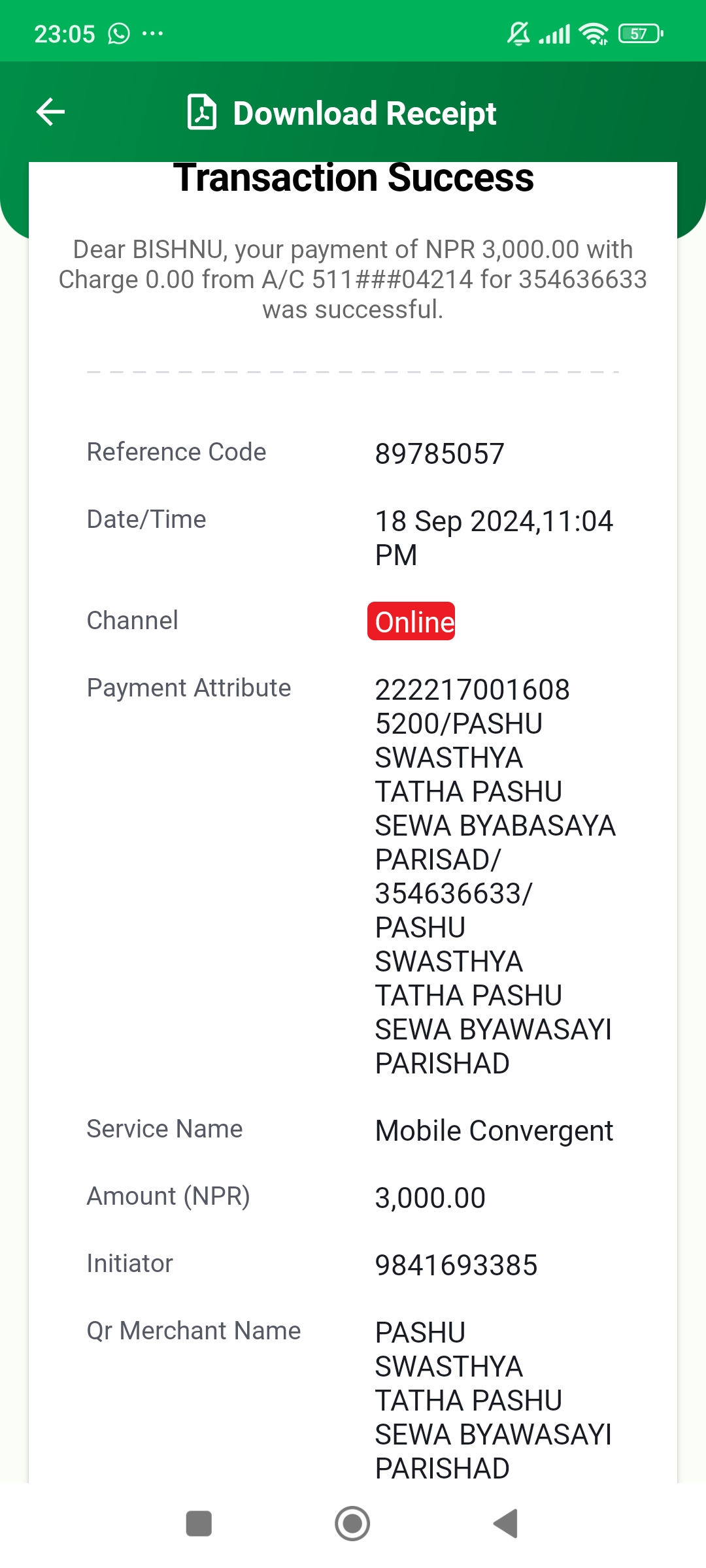Tap the PDF receipt icon
The width and height of the screenshot is (706, 1568).
202,112
